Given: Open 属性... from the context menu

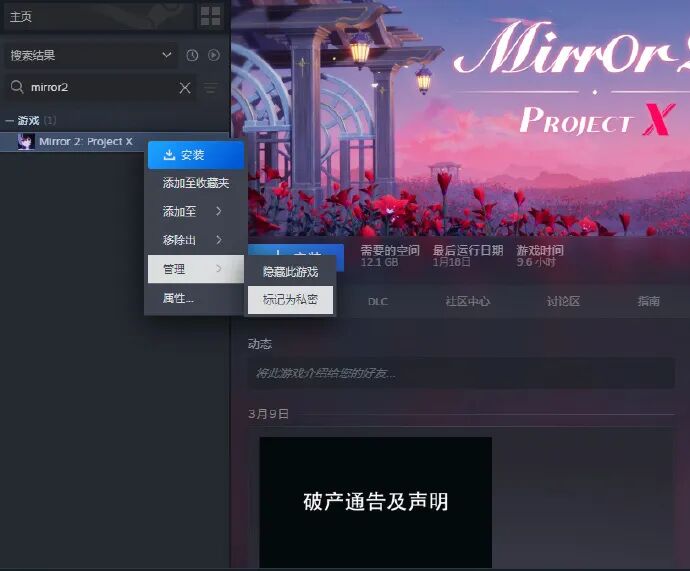Looking at the screenshot, I should coord(196,298).
